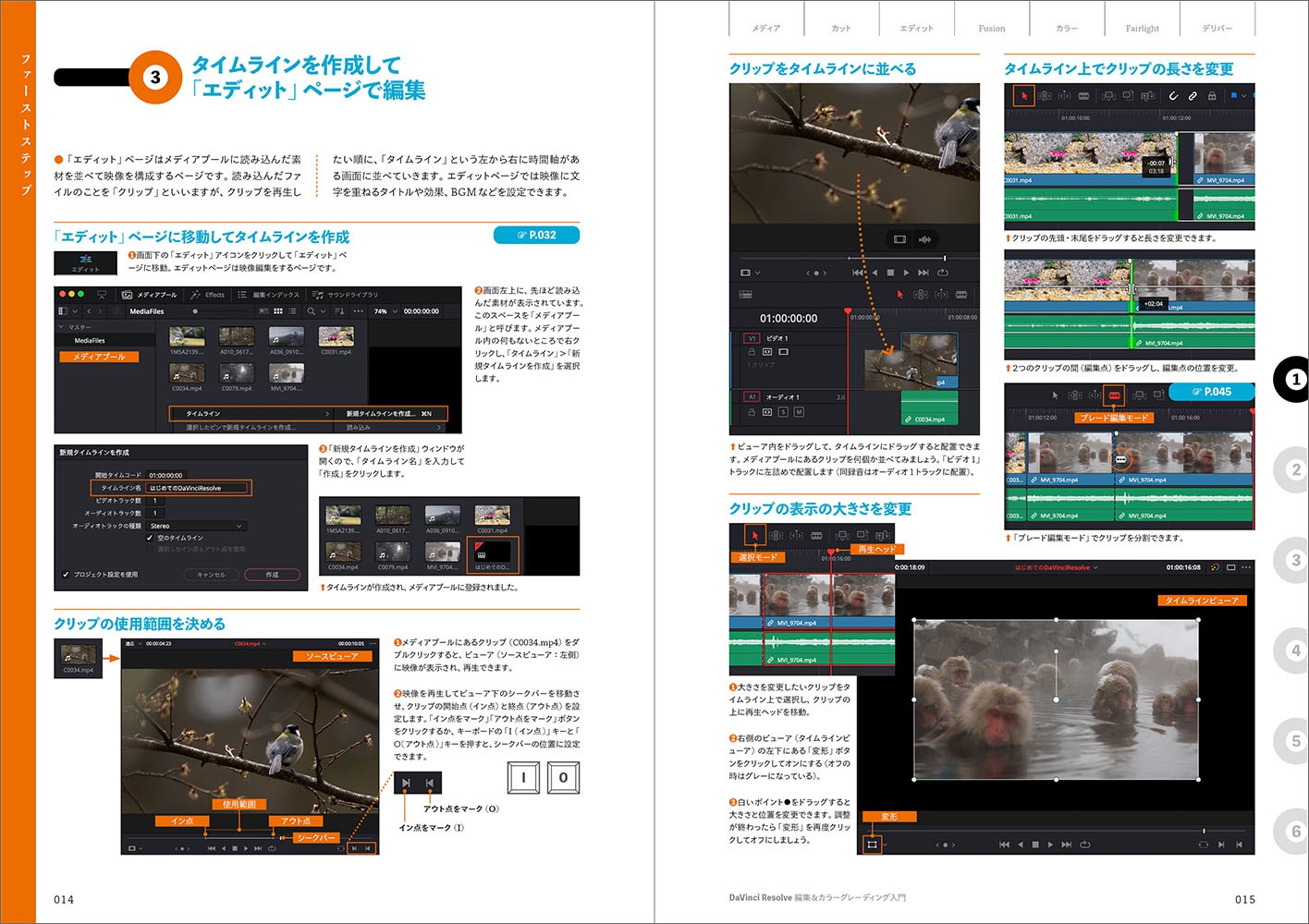Screen dimensions: 1309x924
Task: Click the 作成 button in dialog
Action: (272, 575)
